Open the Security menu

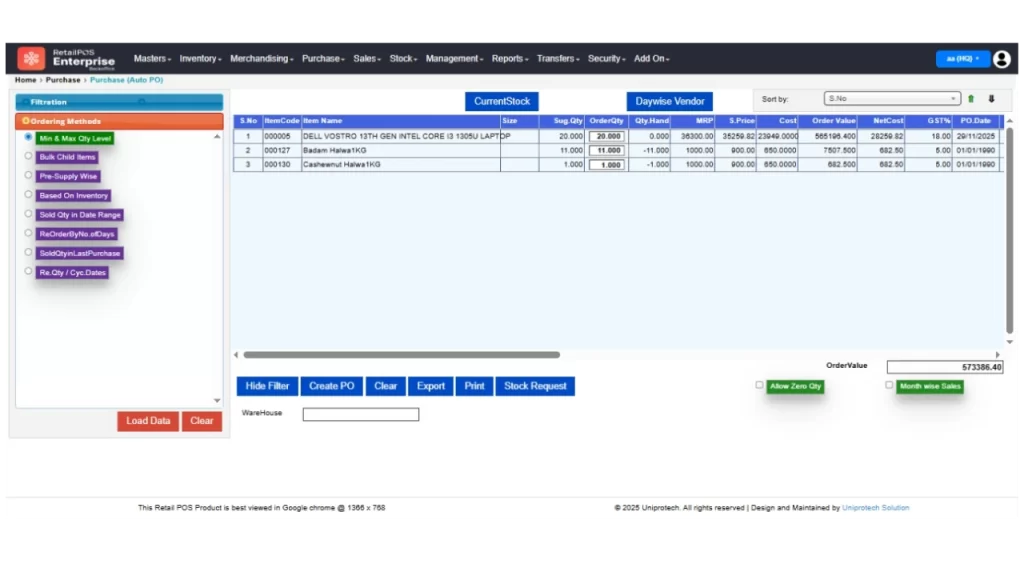click(606, 59)
